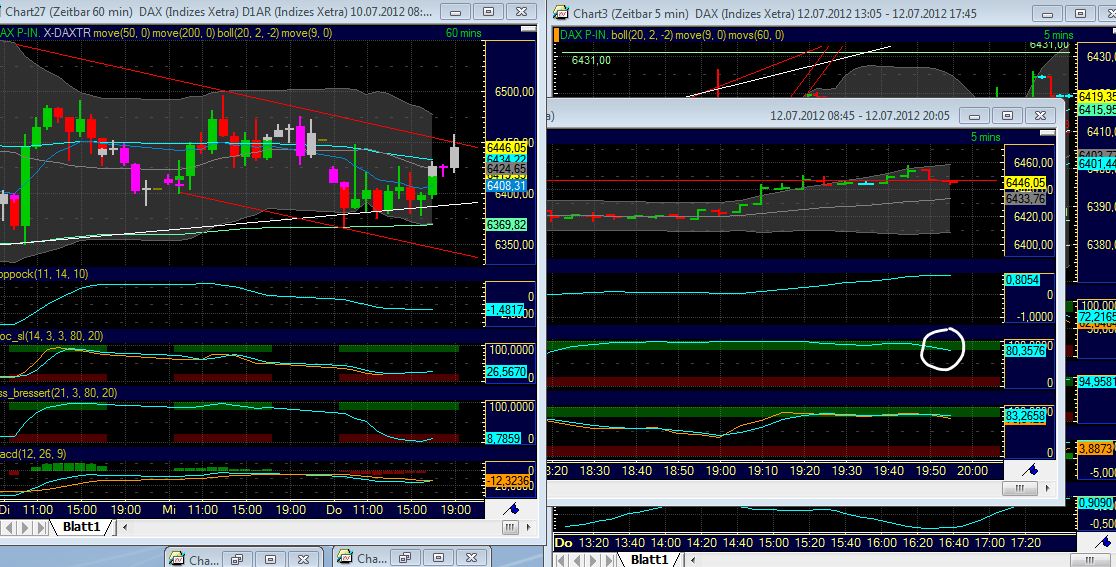Click the 80,3576 value tag

[x=1025, y=351]
